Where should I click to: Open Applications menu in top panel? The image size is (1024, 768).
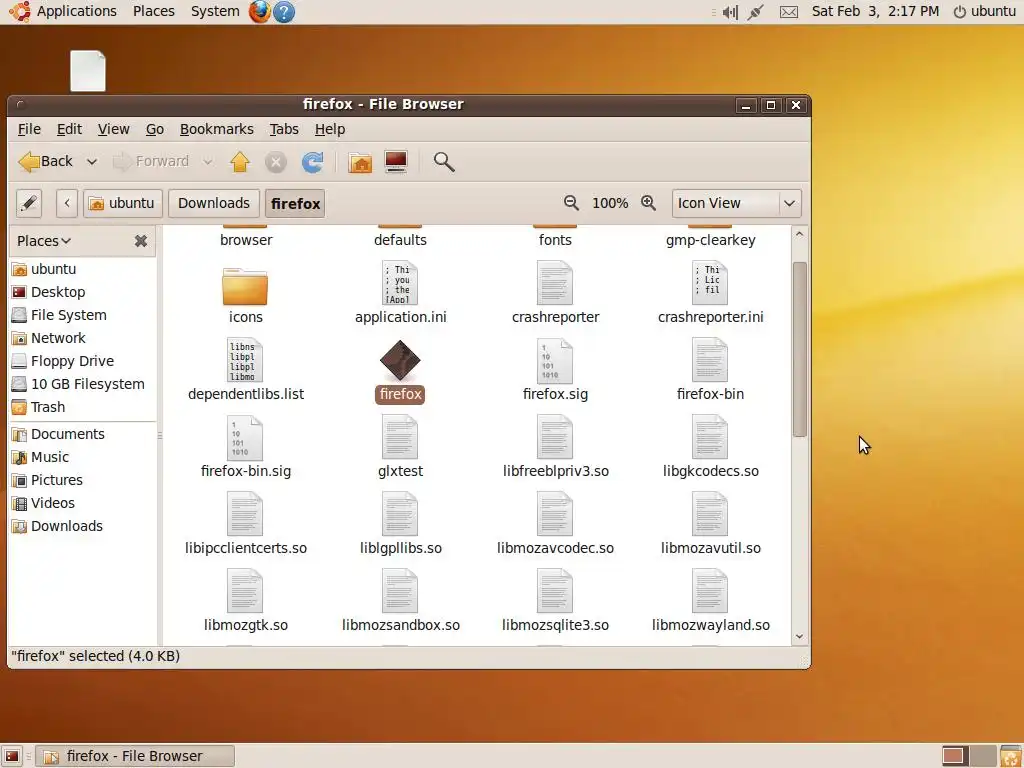[x=63, y=11]
